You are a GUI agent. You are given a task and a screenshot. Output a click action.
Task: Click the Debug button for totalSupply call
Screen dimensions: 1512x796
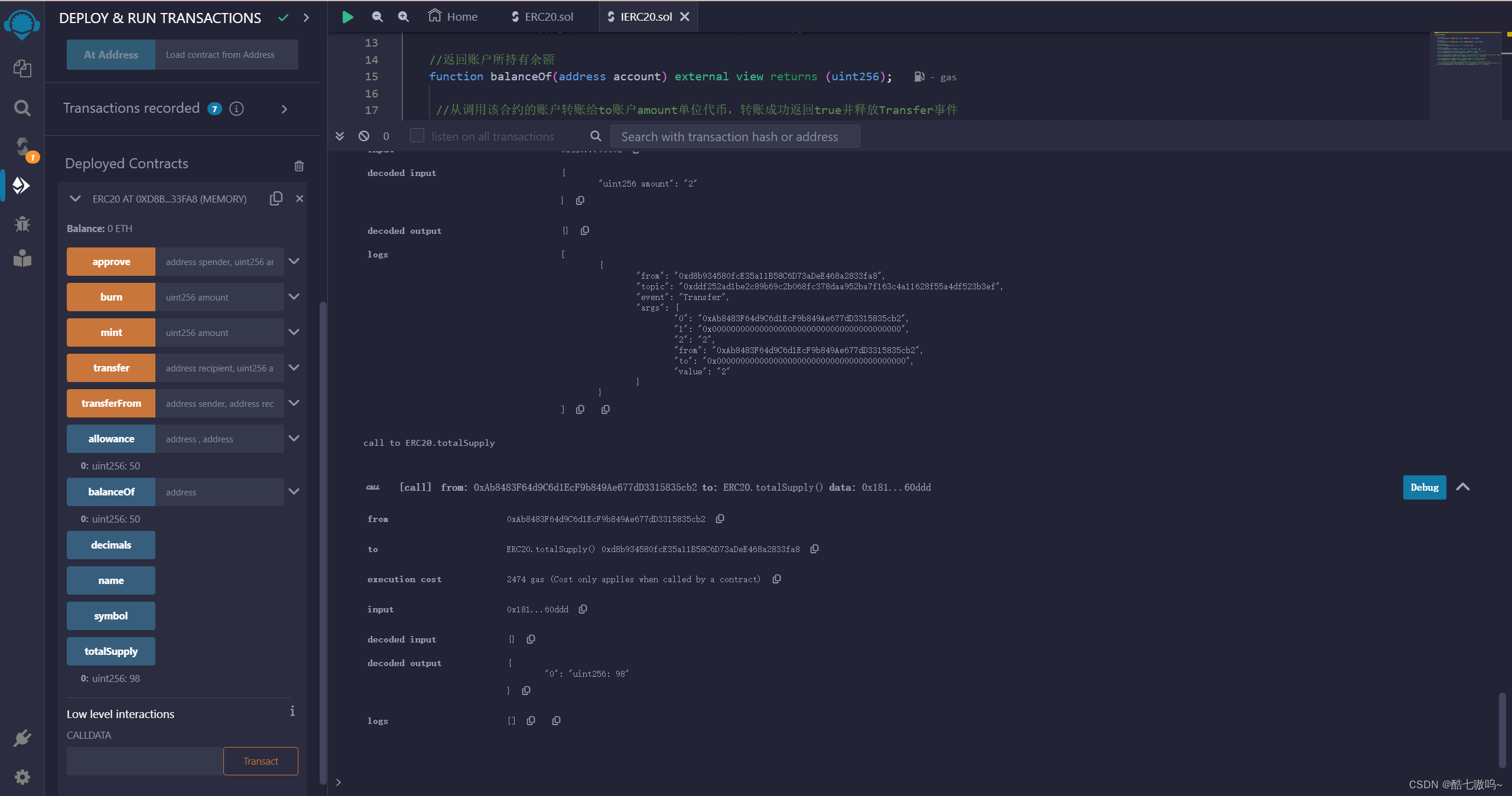(1421, 487)
